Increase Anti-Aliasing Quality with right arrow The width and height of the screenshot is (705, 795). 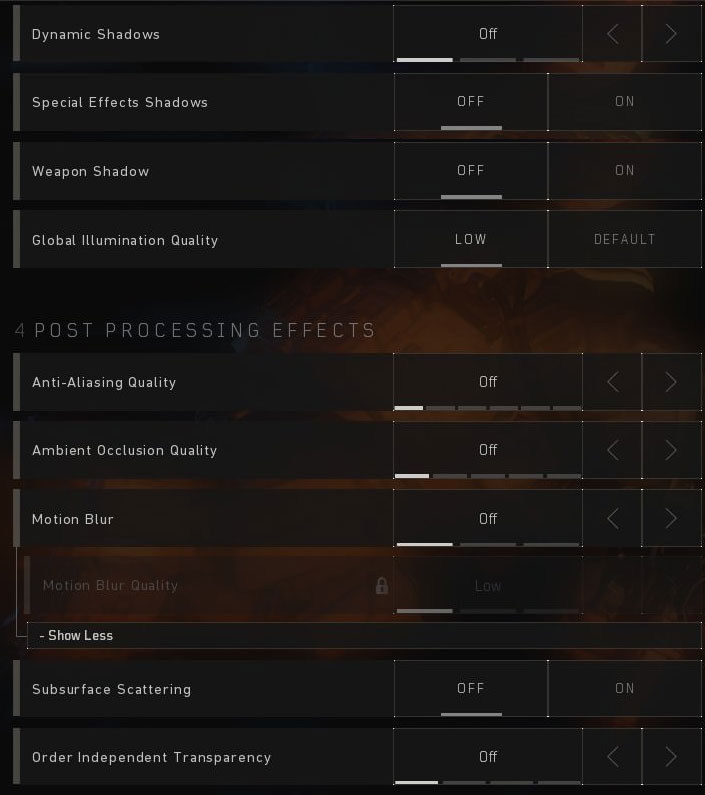(x=672, y=382)
